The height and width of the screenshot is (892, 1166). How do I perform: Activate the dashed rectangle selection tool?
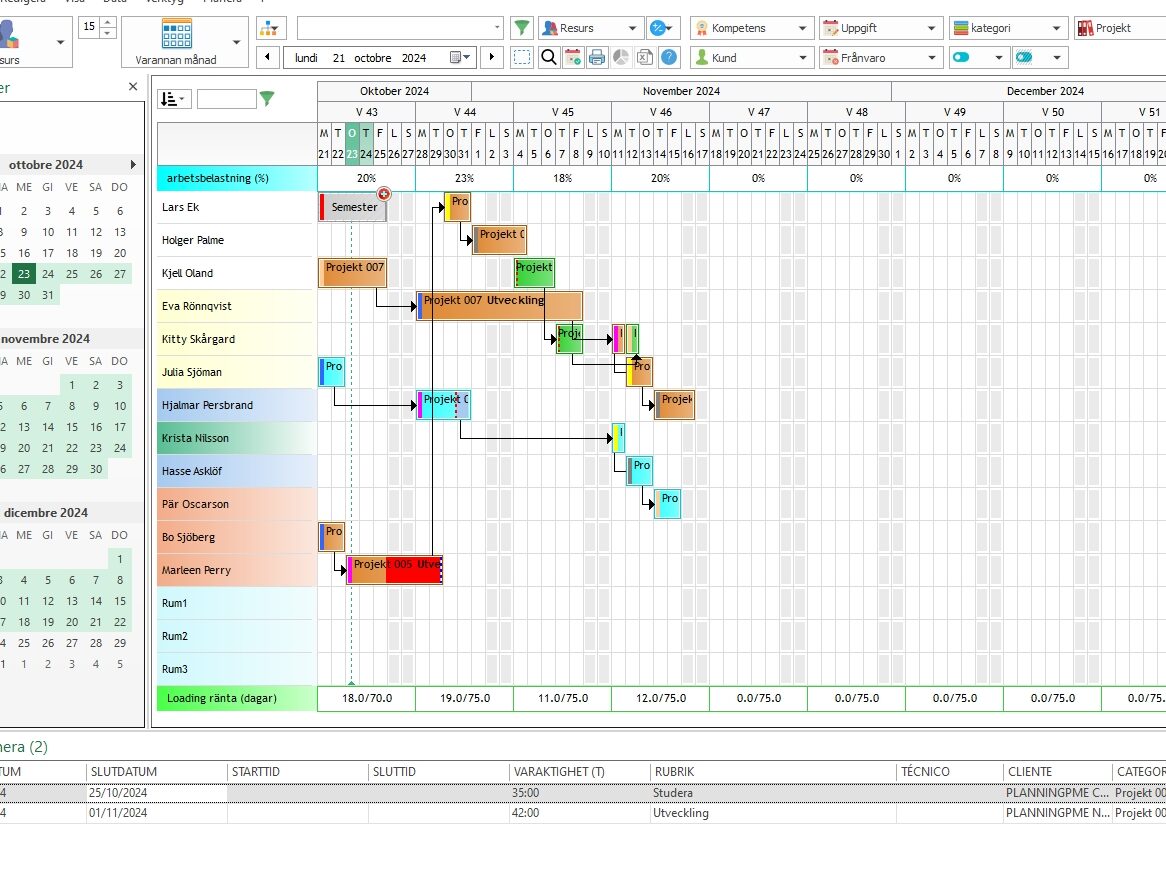click(523, 57)
